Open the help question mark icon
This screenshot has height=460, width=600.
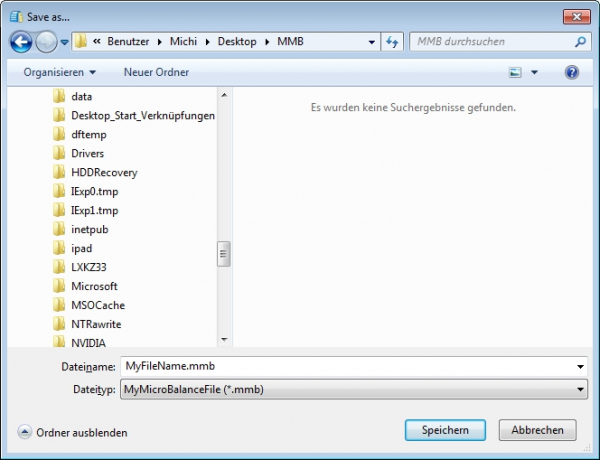tap(572, 73)
